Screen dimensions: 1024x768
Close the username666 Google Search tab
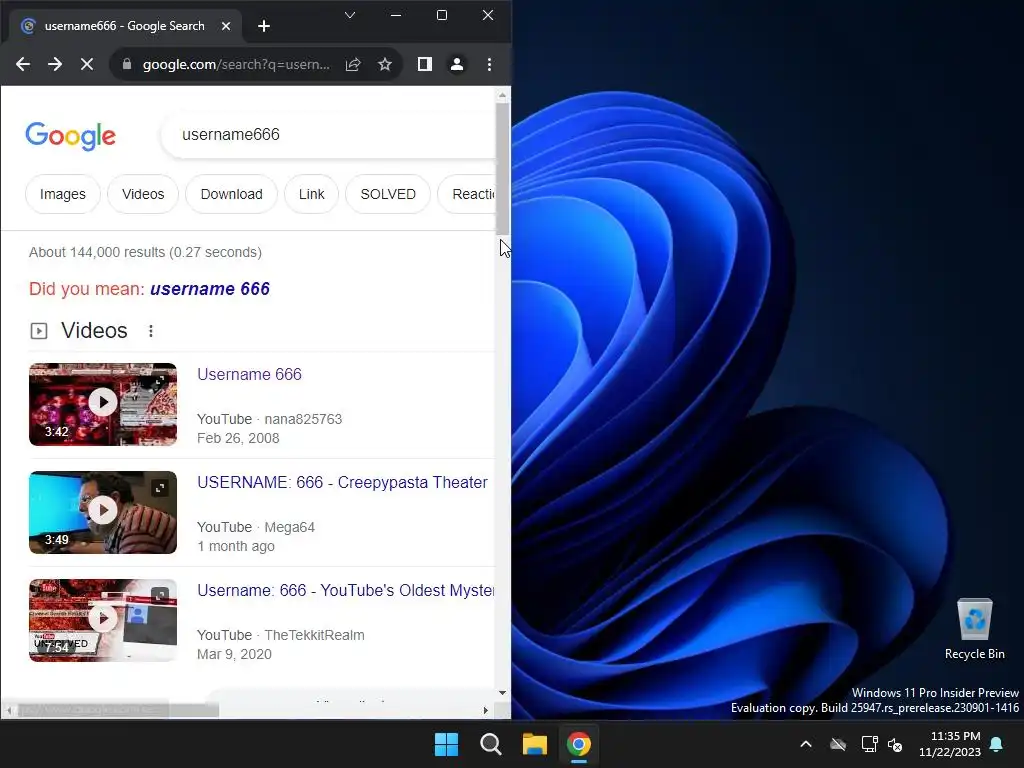pyautogui.click(x=226, y=26)
